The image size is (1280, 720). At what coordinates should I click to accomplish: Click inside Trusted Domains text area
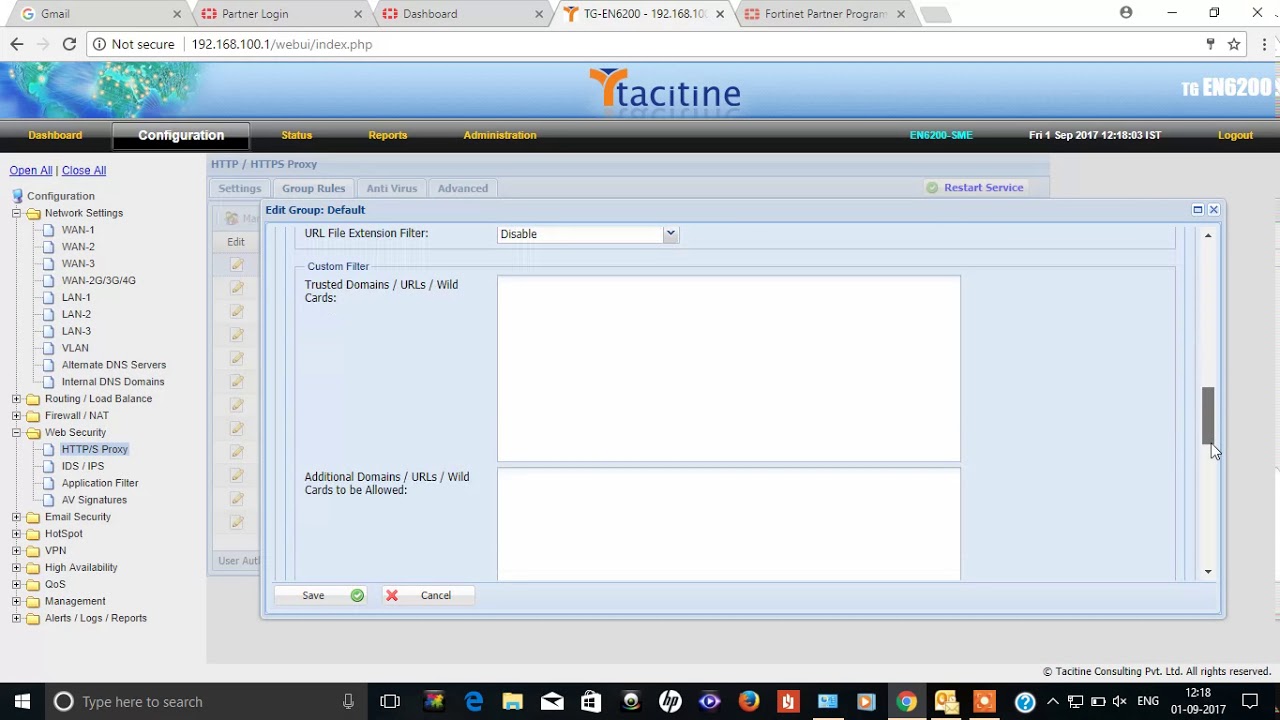tap(729, 369)
